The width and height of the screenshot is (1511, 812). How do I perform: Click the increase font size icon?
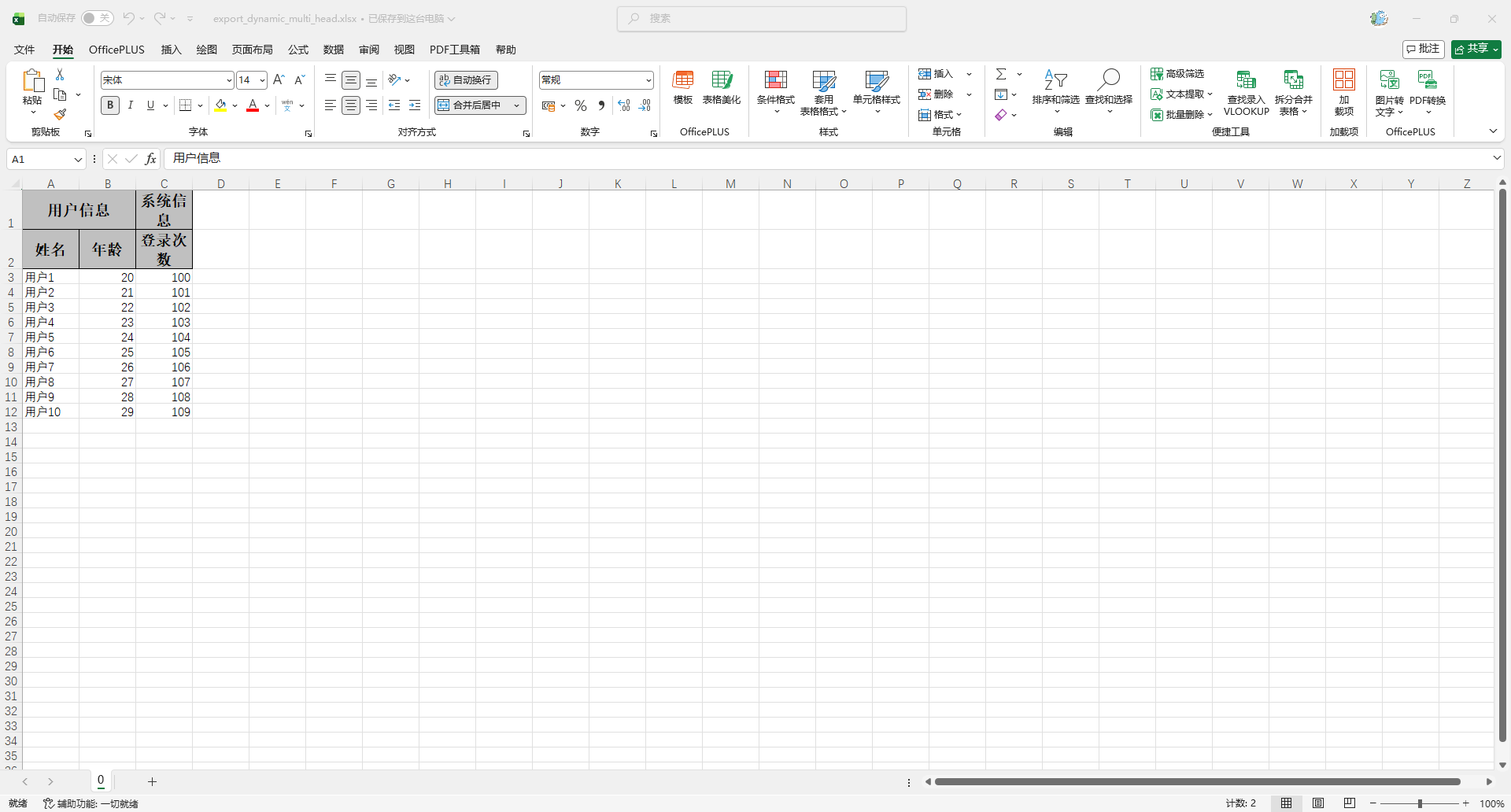coord(279,80)
